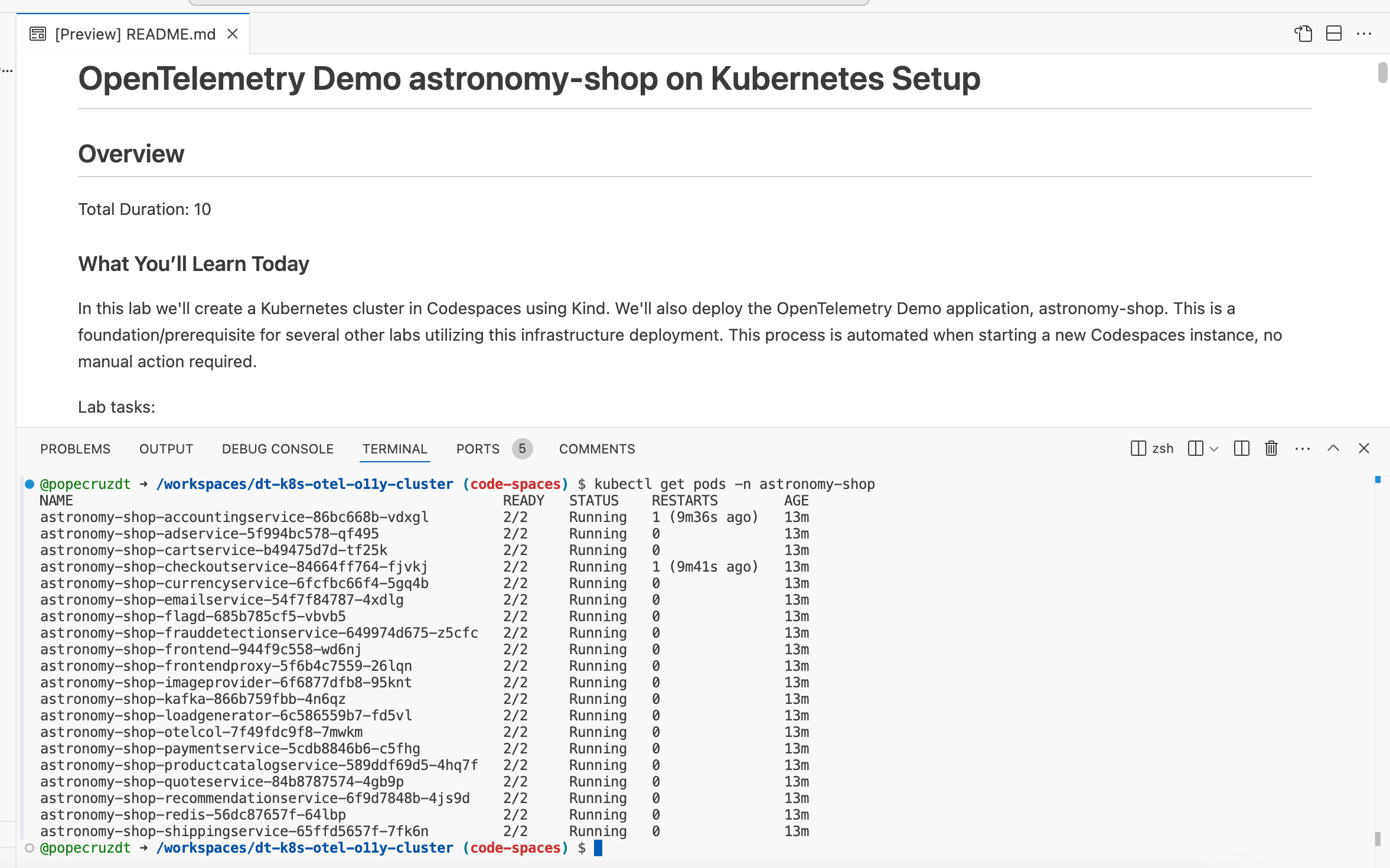Image resolution: width=1390 pixels, height=868 pixels.
Task: Click the preview icon in README tab
Action: [x=38, y=34]
